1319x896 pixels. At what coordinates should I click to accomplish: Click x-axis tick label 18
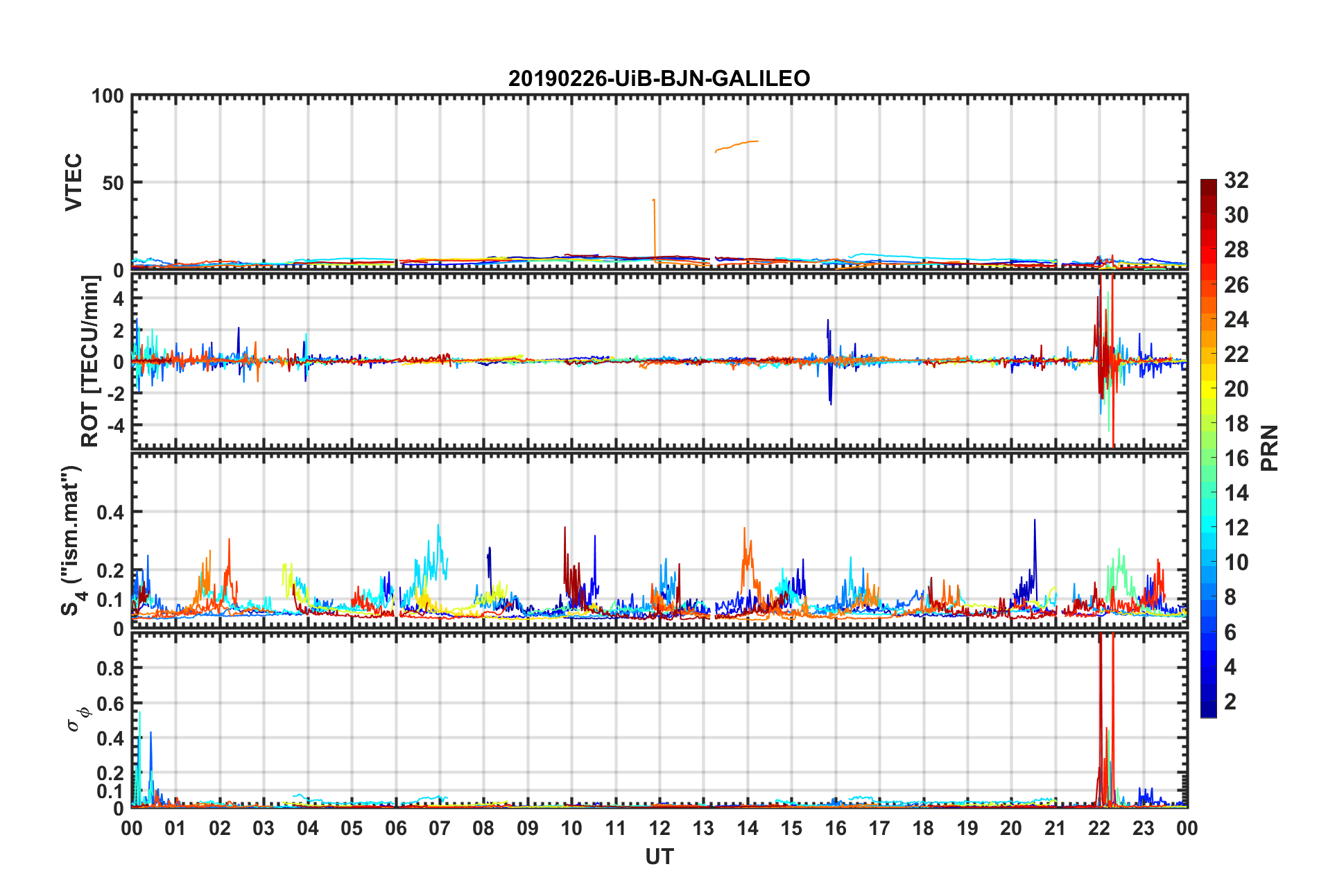click(x=923, y=829)
